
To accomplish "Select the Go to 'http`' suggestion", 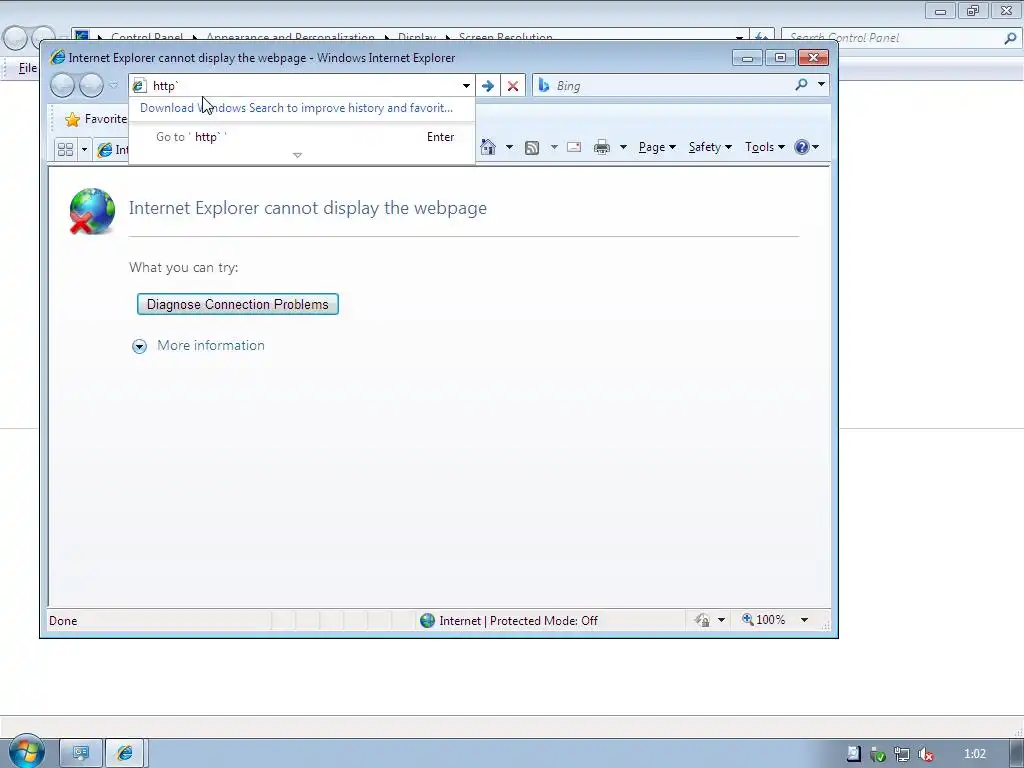I will (302, 136).
